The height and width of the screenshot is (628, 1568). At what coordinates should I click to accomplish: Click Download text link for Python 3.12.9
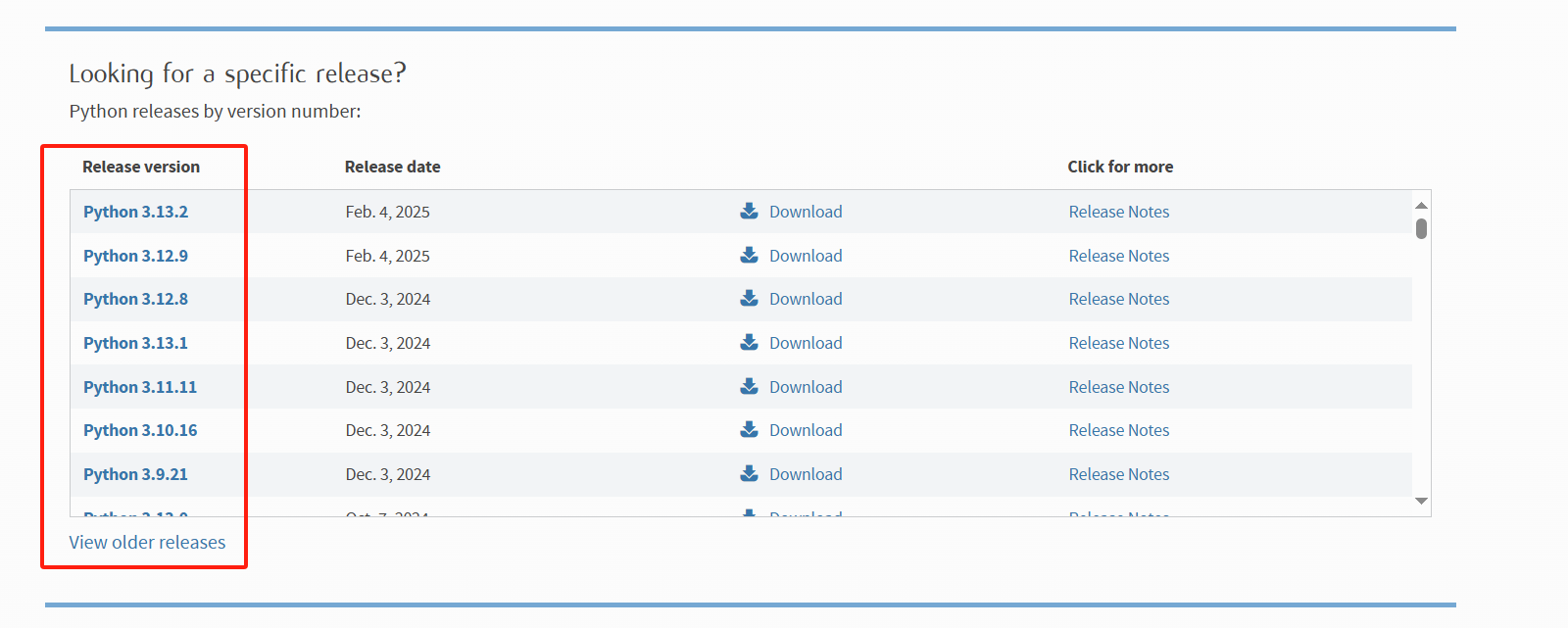806,256
